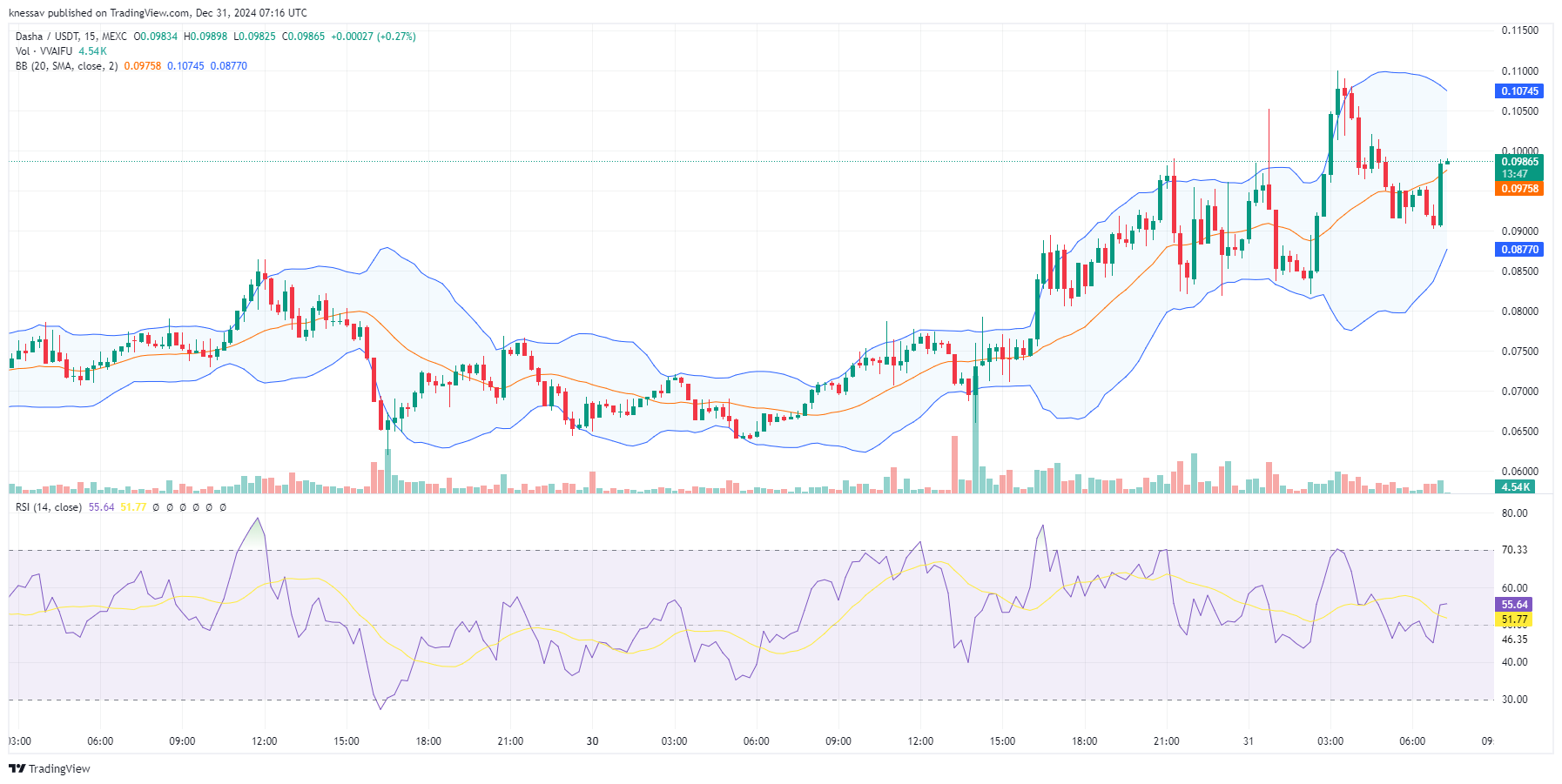Click the green 4.54K volume axis tag

tap(1515, 487)
